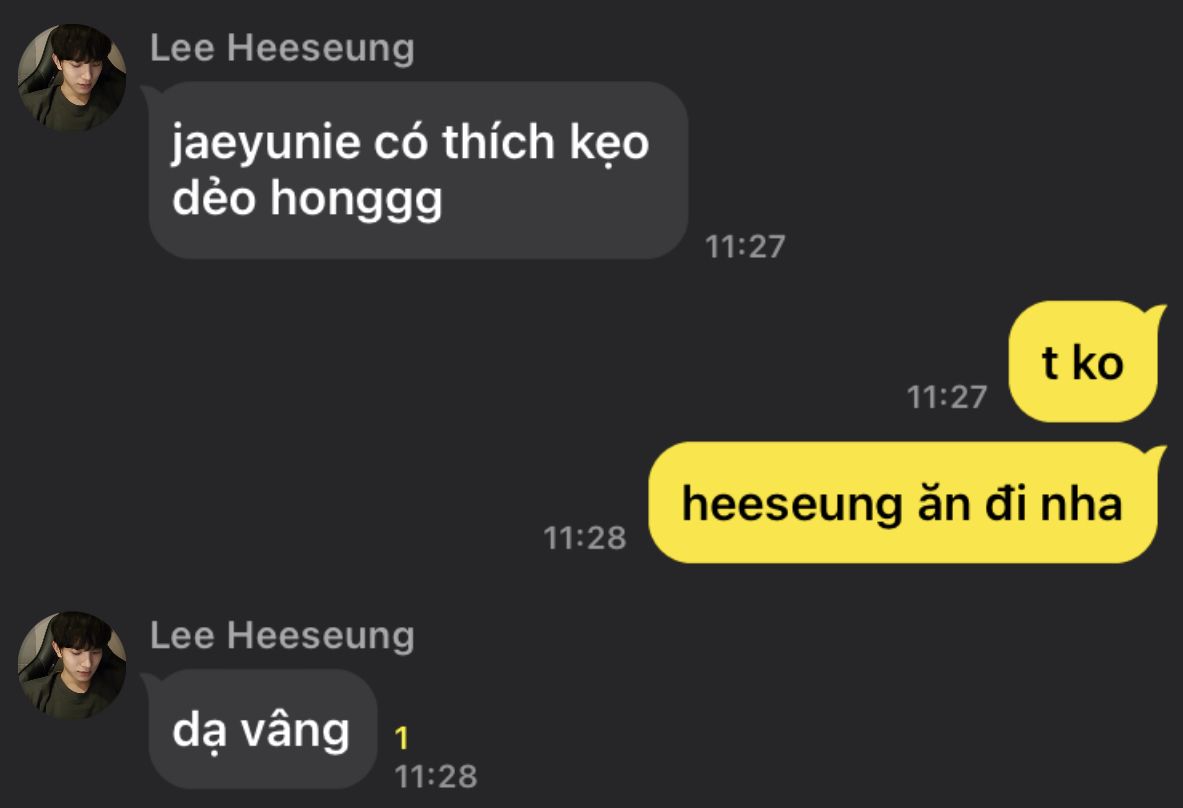
Task: Click the unread count "1" next to dạ vâng
Action: [401, 738]
